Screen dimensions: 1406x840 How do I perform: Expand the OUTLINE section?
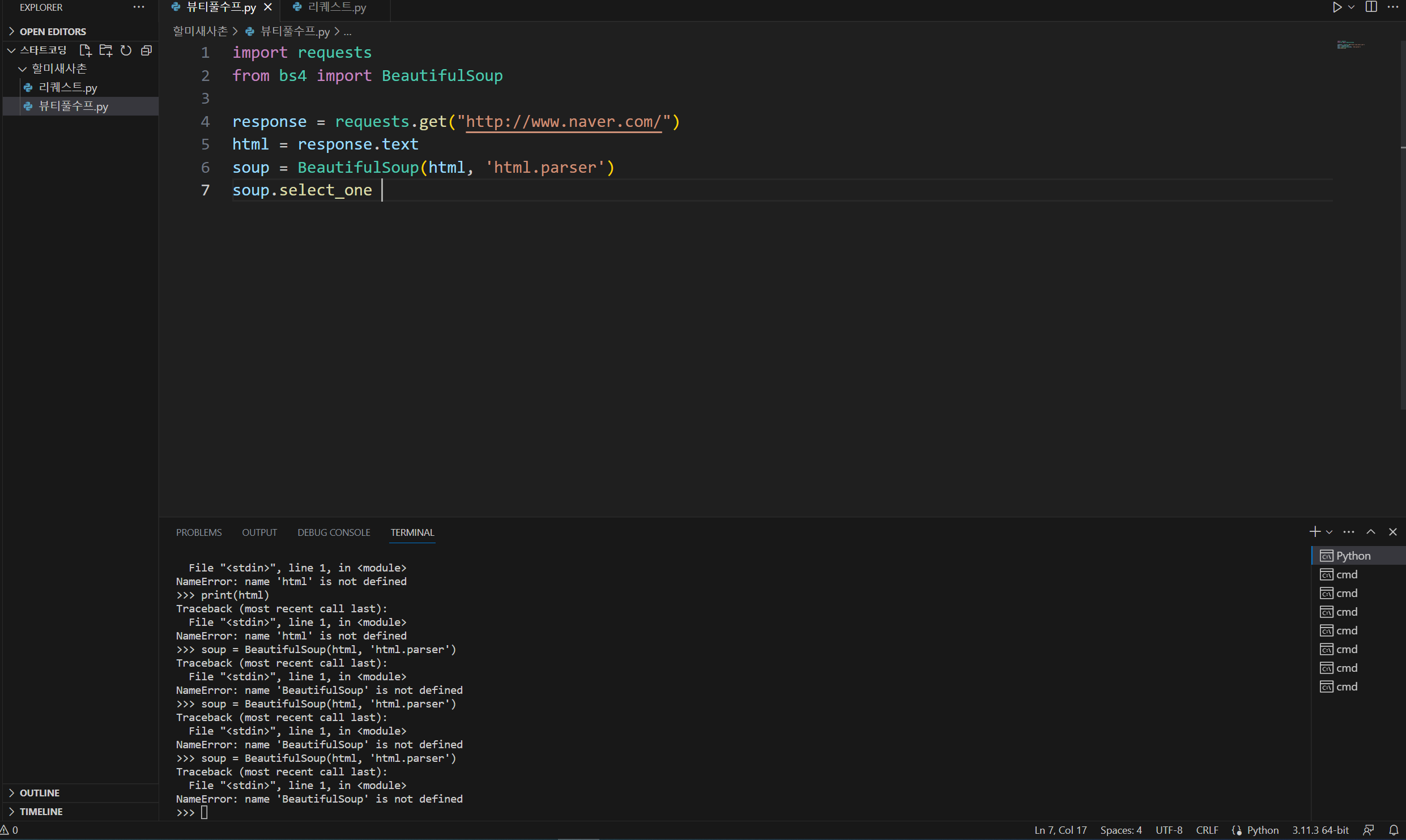point(79,792)
